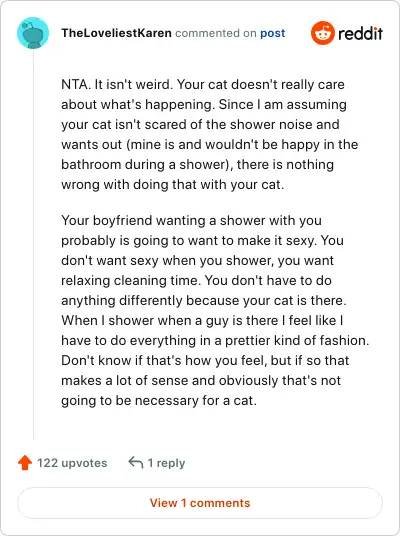Click the final line "going to be necessary for a cat."
The height and width of the screenshot is (536, 400).
pyautogui.click(x=159, y=401)
